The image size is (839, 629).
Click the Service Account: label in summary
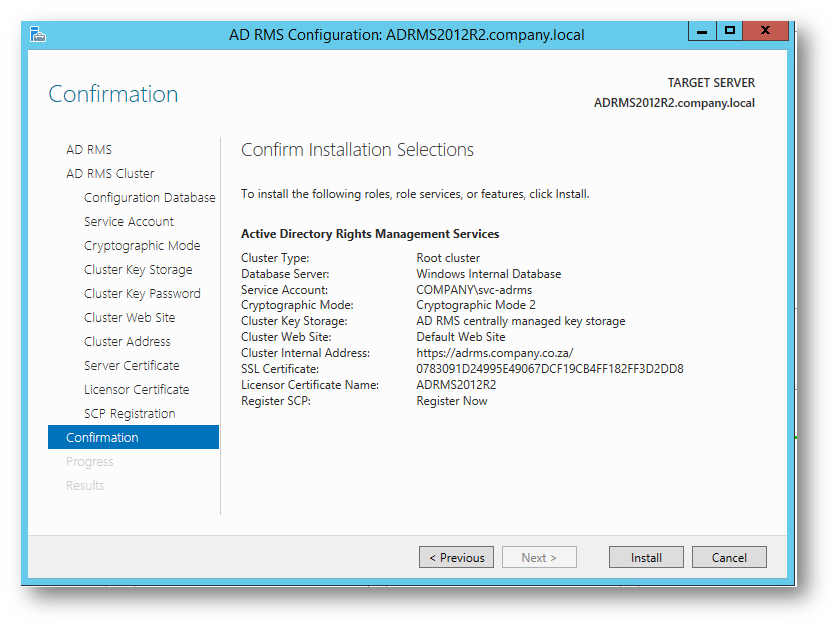284,290
